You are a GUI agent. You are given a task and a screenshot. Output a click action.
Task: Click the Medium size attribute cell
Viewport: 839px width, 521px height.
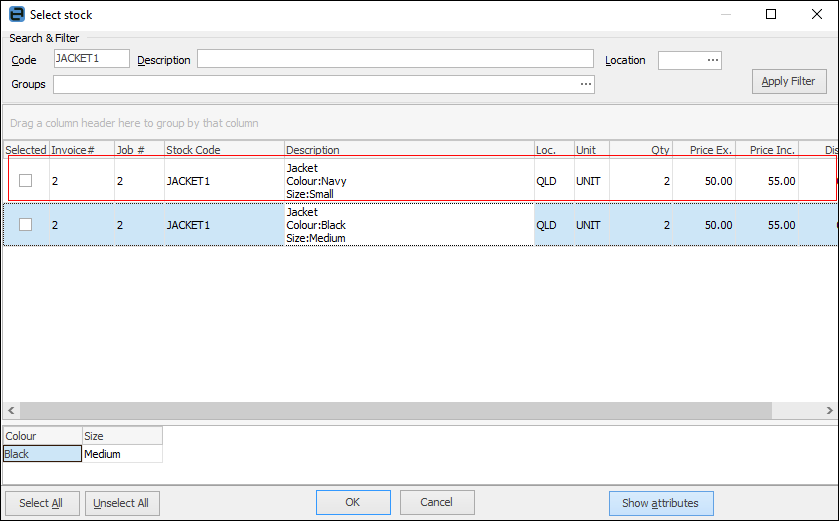122,454
